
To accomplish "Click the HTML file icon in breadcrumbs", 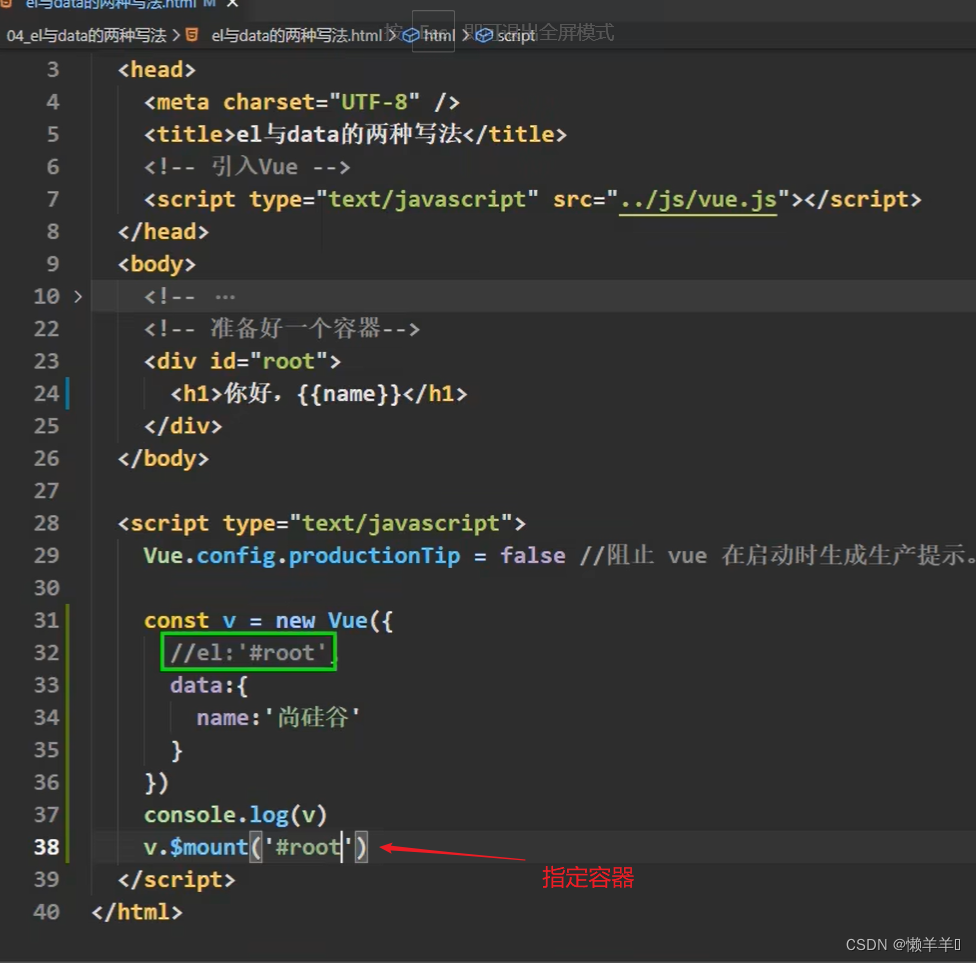I will coord(192,35).
